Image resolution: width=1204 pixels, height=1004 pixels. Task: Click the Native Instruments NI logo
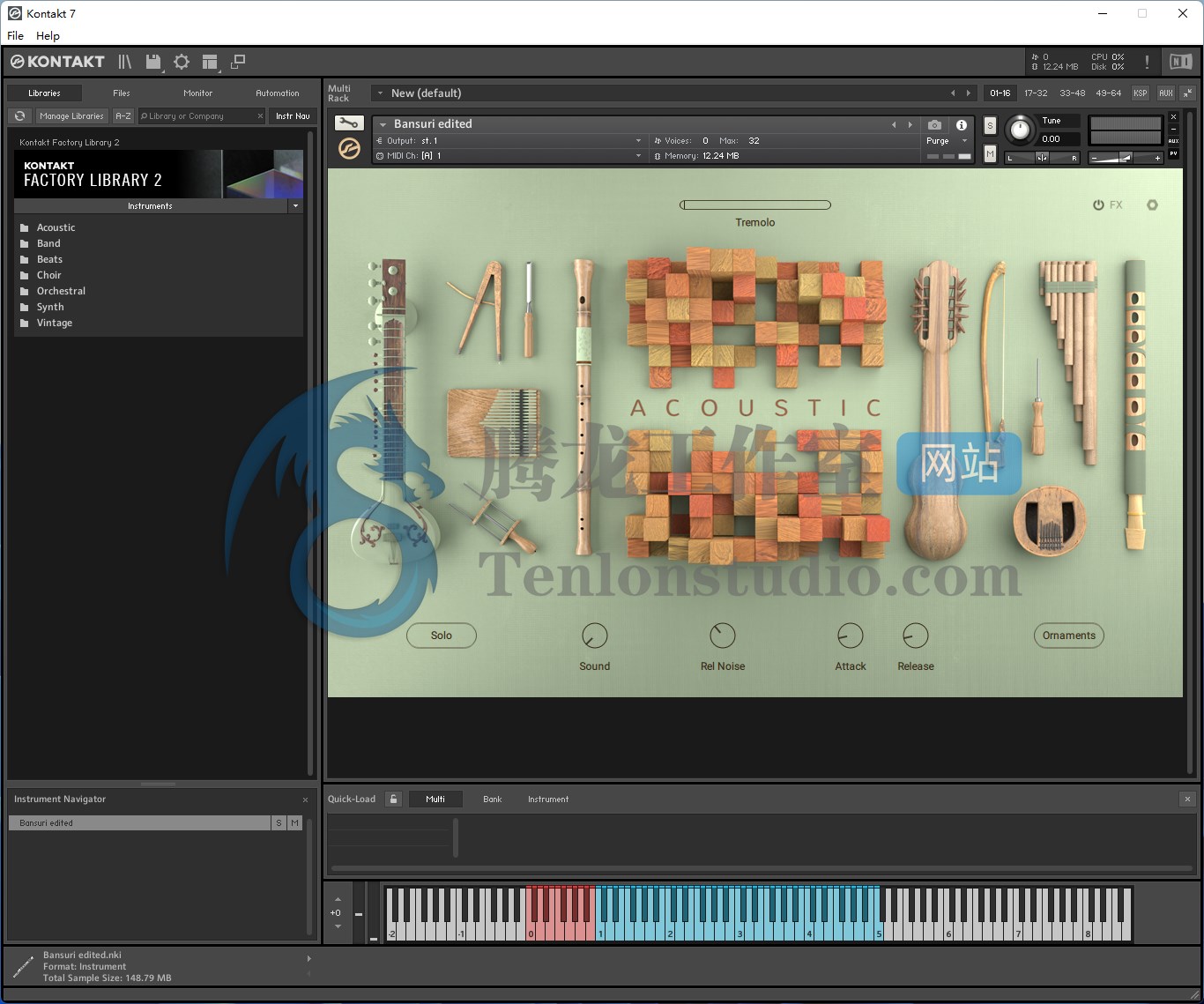click(x=1180, y=62)
